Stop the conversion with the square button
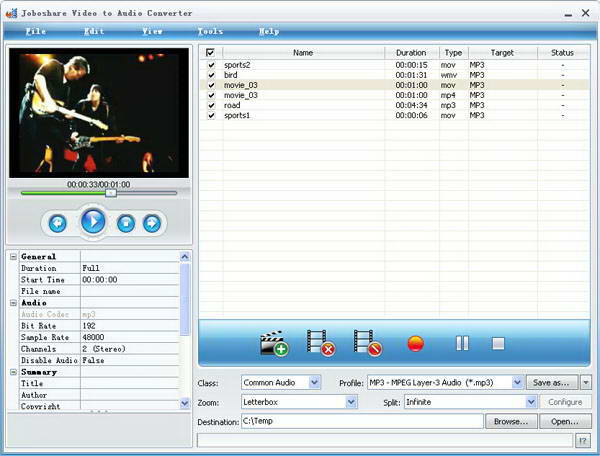Screen dimensions: 600x456 click(x=498, y=343)
